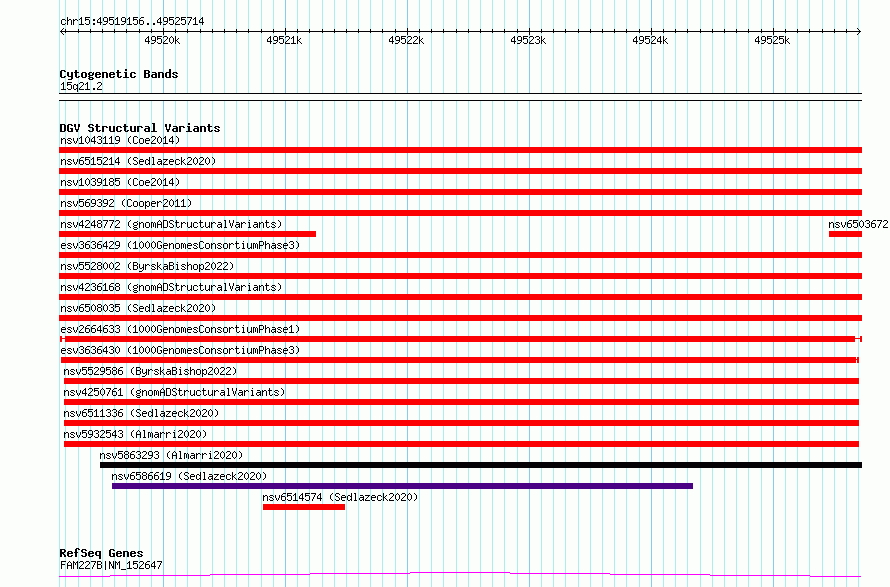Image resolution: width=890 pixels, height=587 pixels.
Task: Click the small red bar under nsv6503672
Action: 845,234
